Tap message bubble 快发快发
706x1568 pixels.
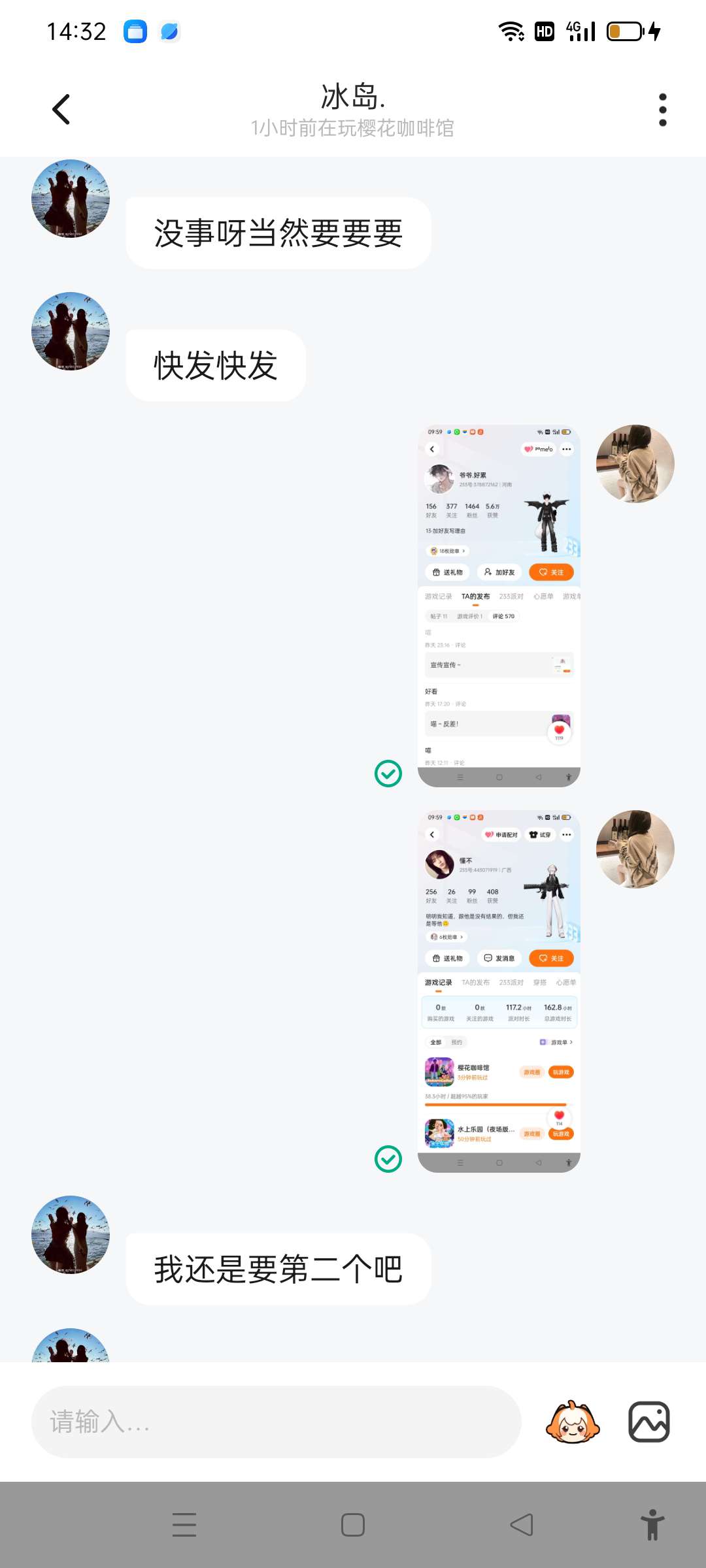coord(216,365)
